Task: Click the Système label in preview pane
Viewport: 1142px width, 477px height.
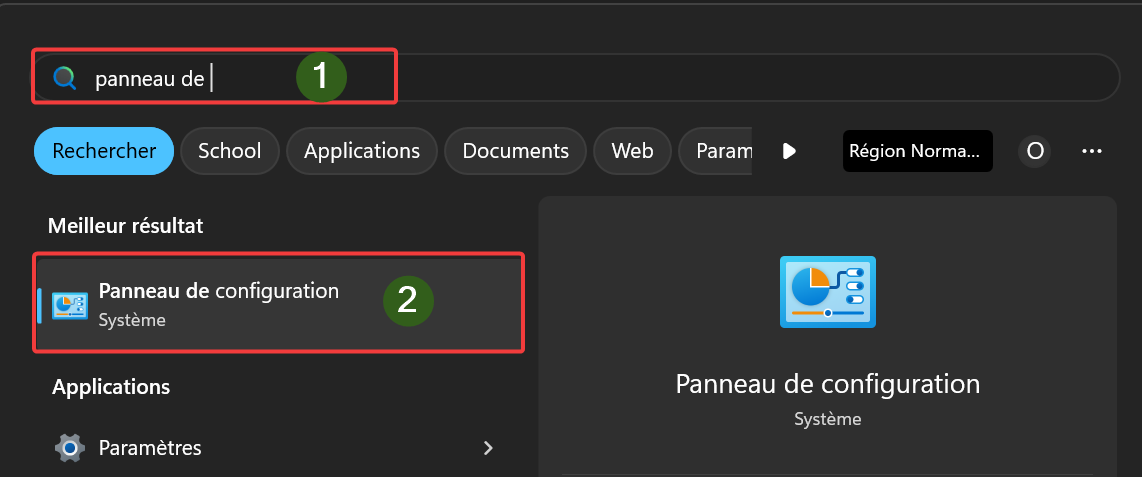Action: coord(827,419)
